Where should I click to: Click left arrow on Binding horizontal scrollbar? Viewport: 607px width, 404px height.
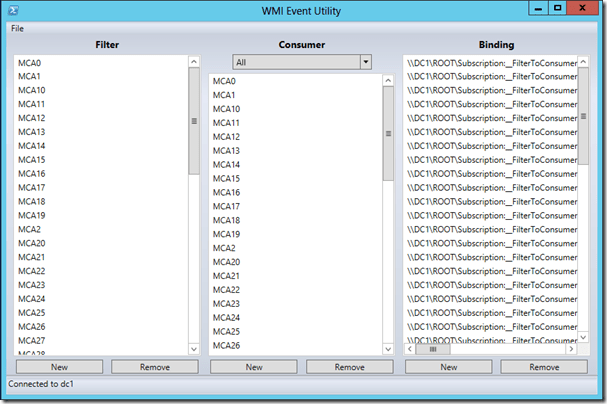pos(409,350)
